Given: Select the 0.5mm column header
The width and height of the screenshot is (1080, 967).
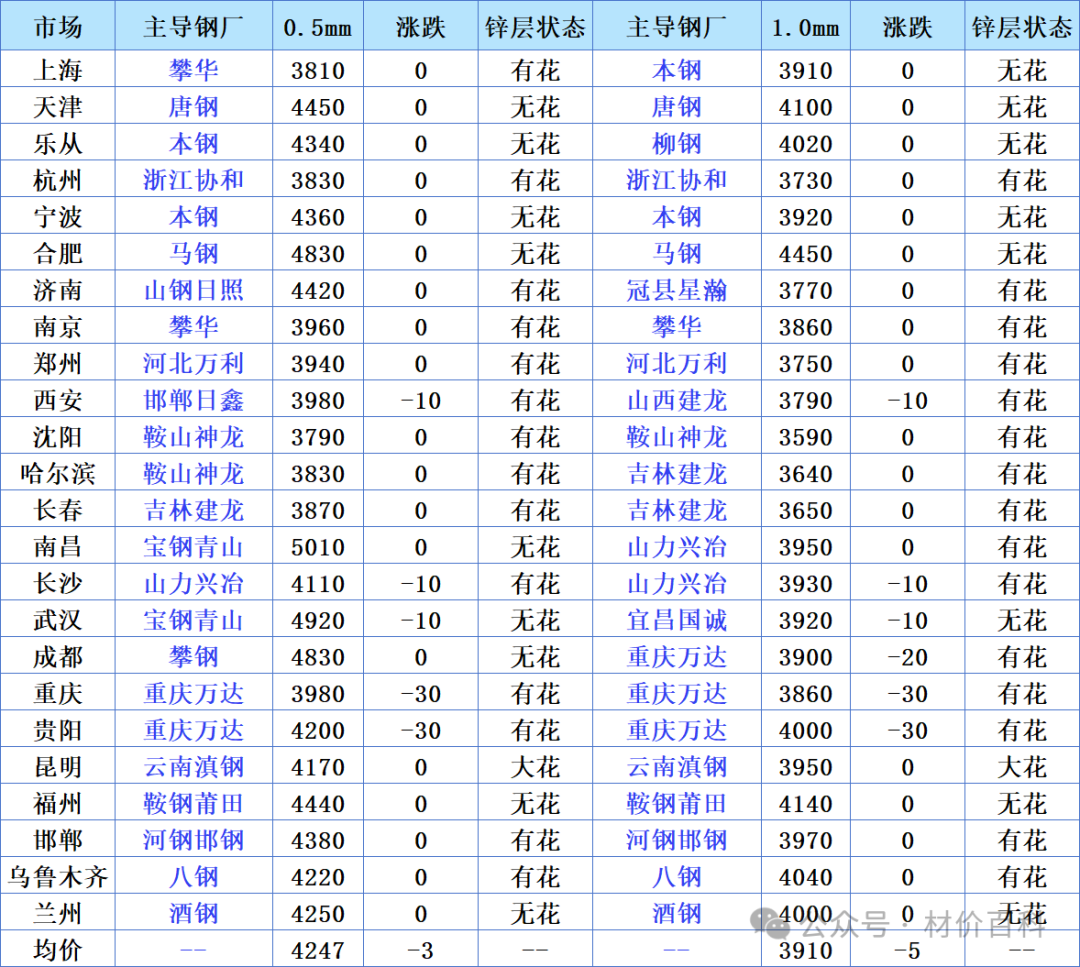Looking at the screenshot, I should tap(318, 28).
